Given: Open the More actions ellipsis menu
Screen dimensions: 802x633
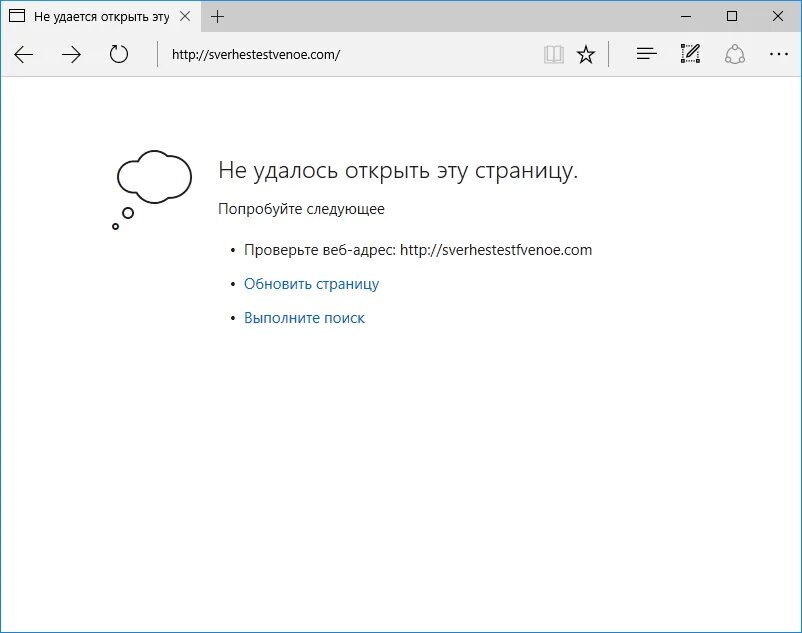Looking at the screenshot, I should click(x=778, y=54).
